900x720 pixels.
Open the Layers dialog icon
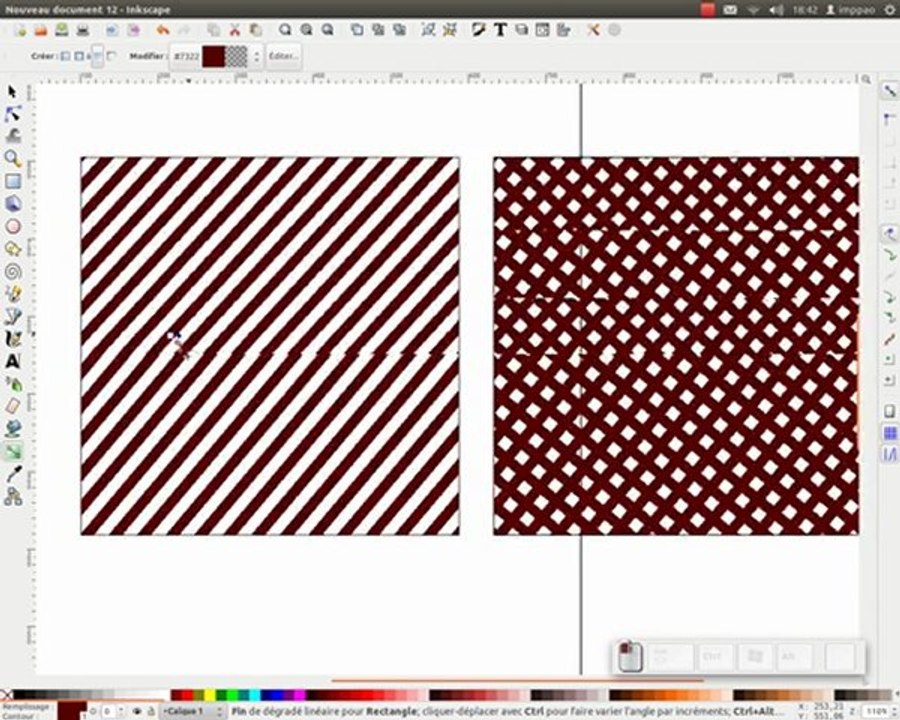521,30
